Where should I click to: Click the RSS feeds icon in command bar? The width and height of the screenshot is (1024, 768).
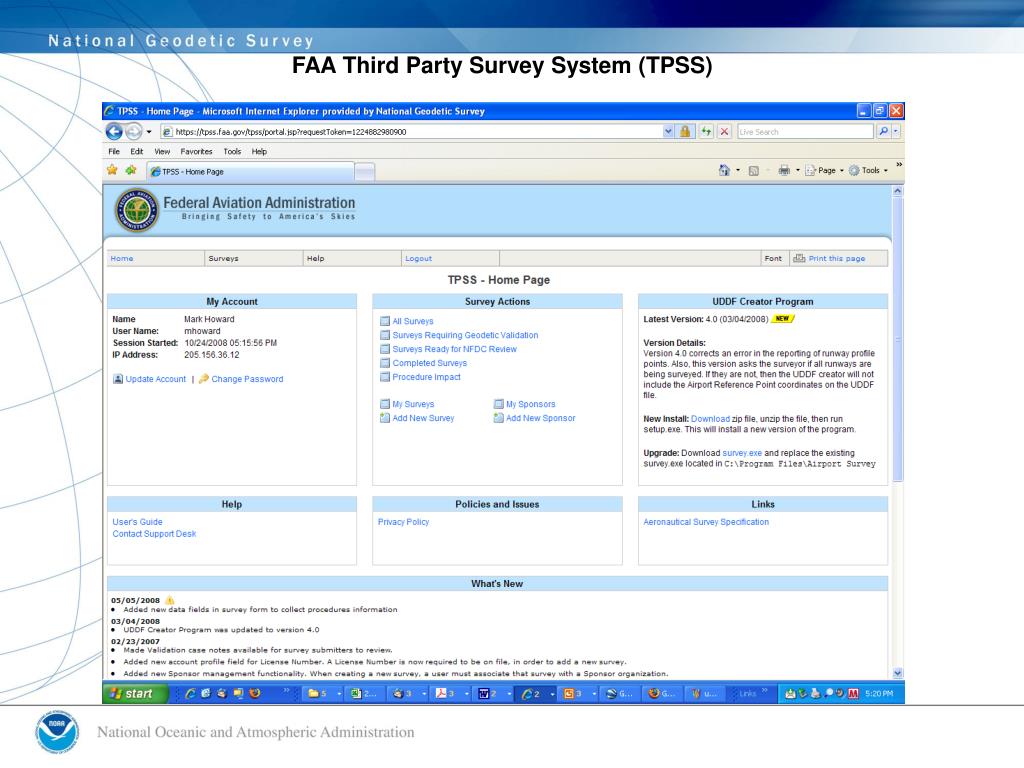coord(753,170)
